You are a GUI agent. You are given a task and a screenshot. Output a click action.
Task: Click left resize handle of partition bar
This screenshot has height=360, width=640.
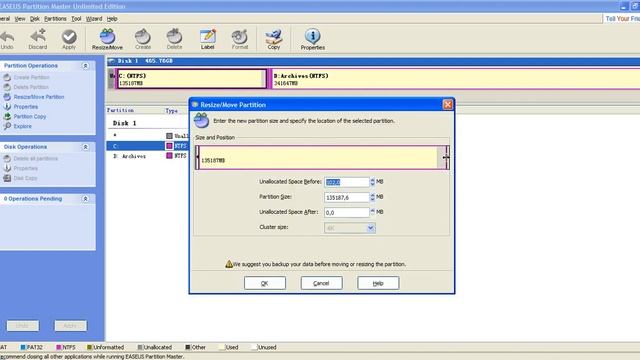tap(198, 157)
